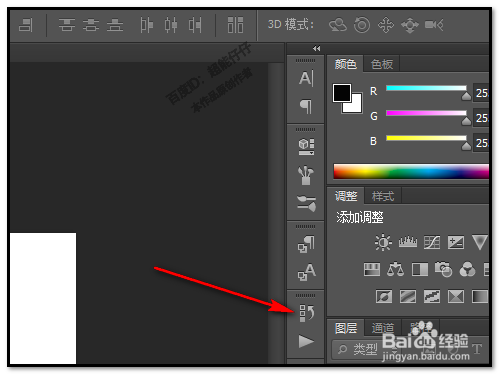The image size is (499, 374).
Task: Select the 3D pan mode icon
Action: coord(386,25)
